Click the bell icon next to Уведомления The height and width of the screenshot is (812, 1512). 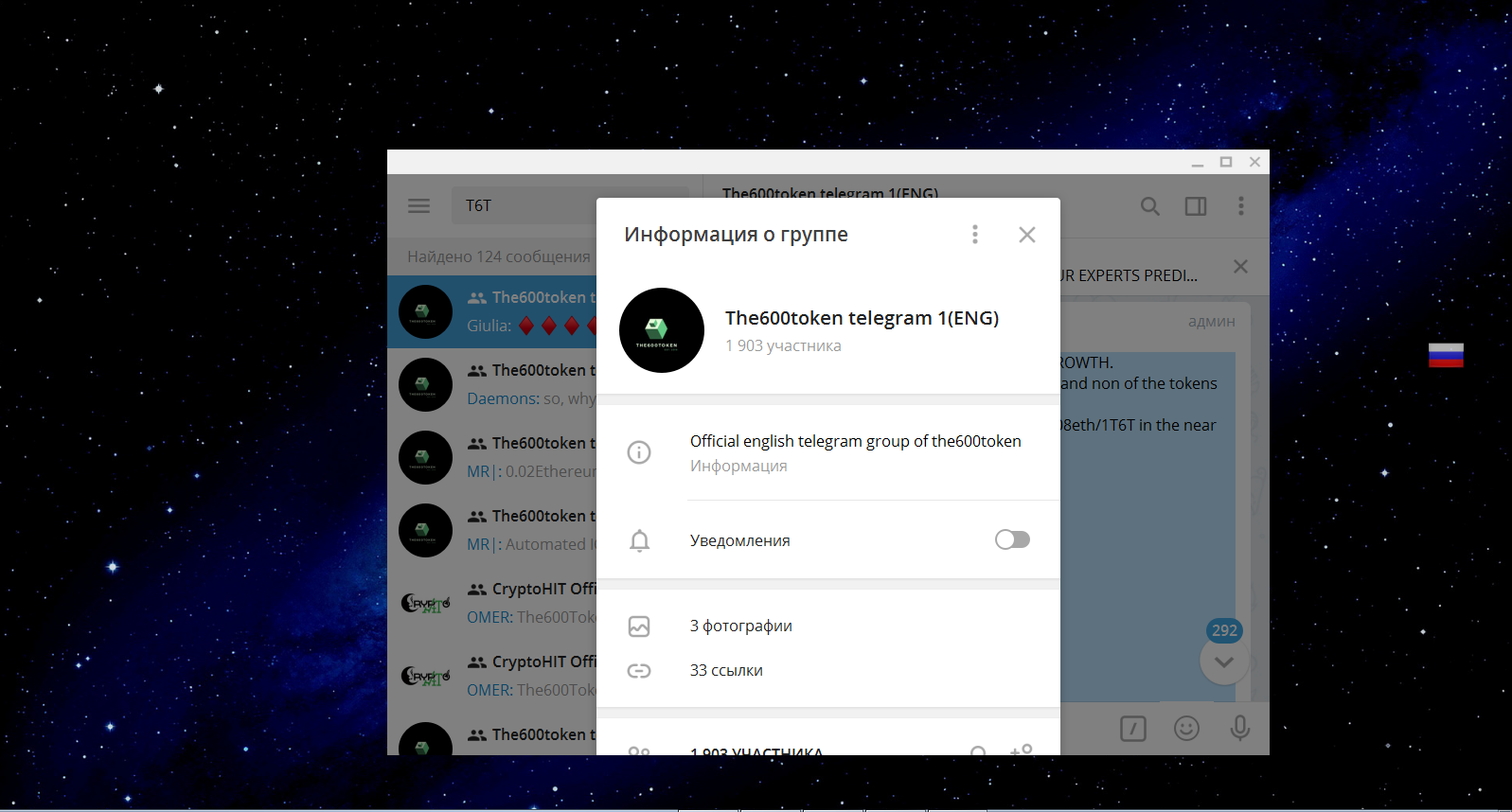640,540
